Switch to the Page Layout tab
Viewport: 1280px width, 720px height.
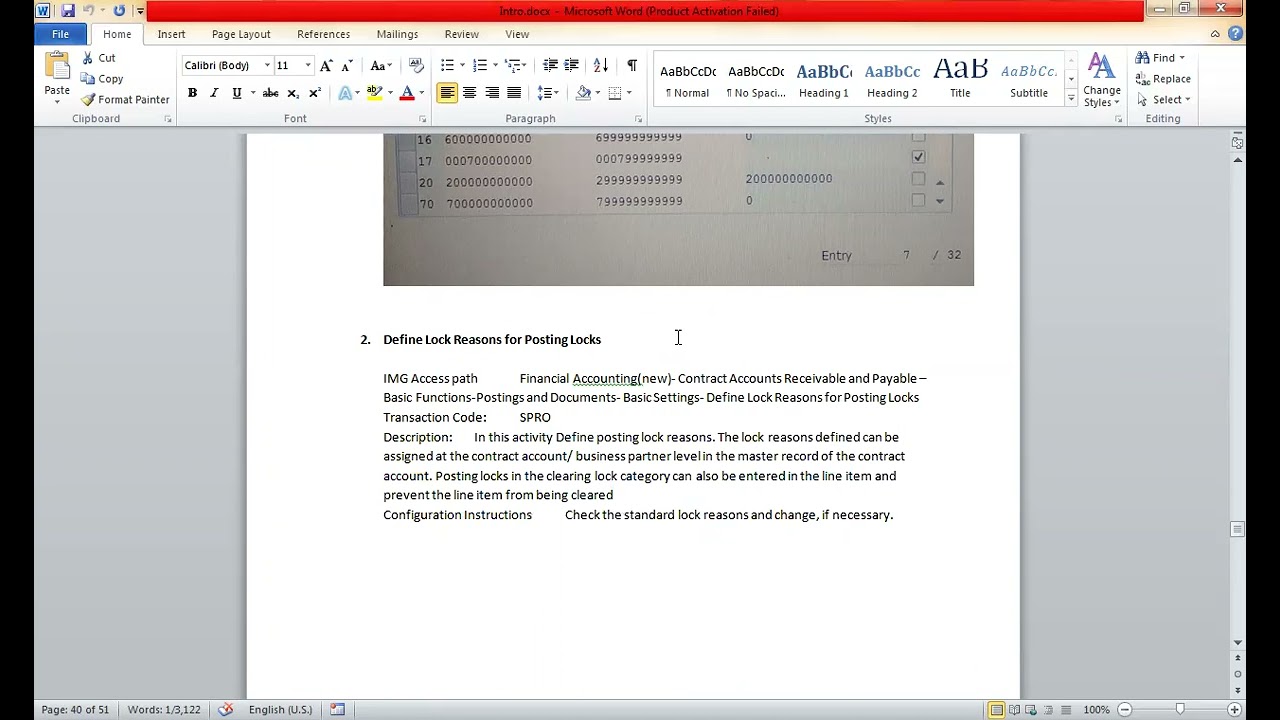(x=241, y=34)
